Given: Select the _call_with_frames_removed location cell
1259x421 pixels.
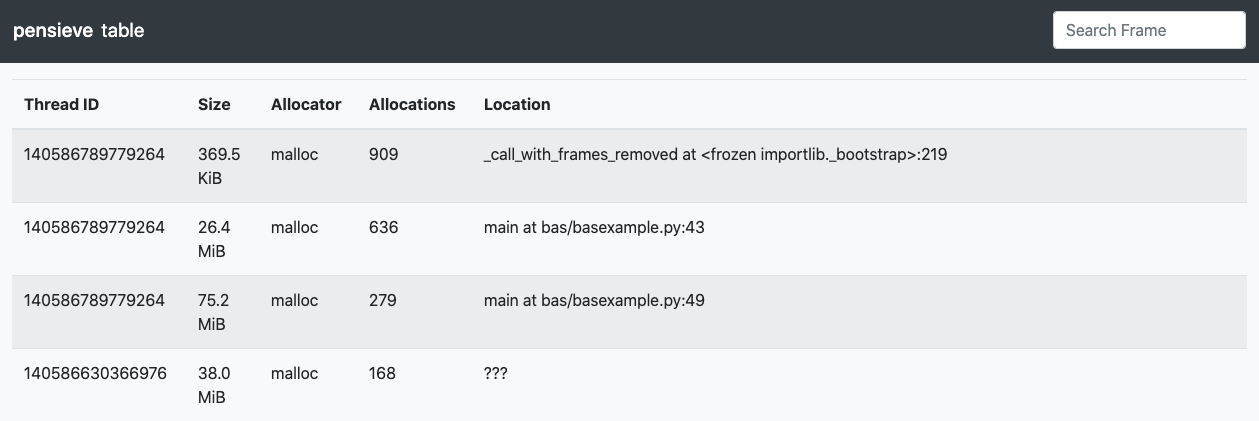Looking at the screenshot, I should [715, 155].
